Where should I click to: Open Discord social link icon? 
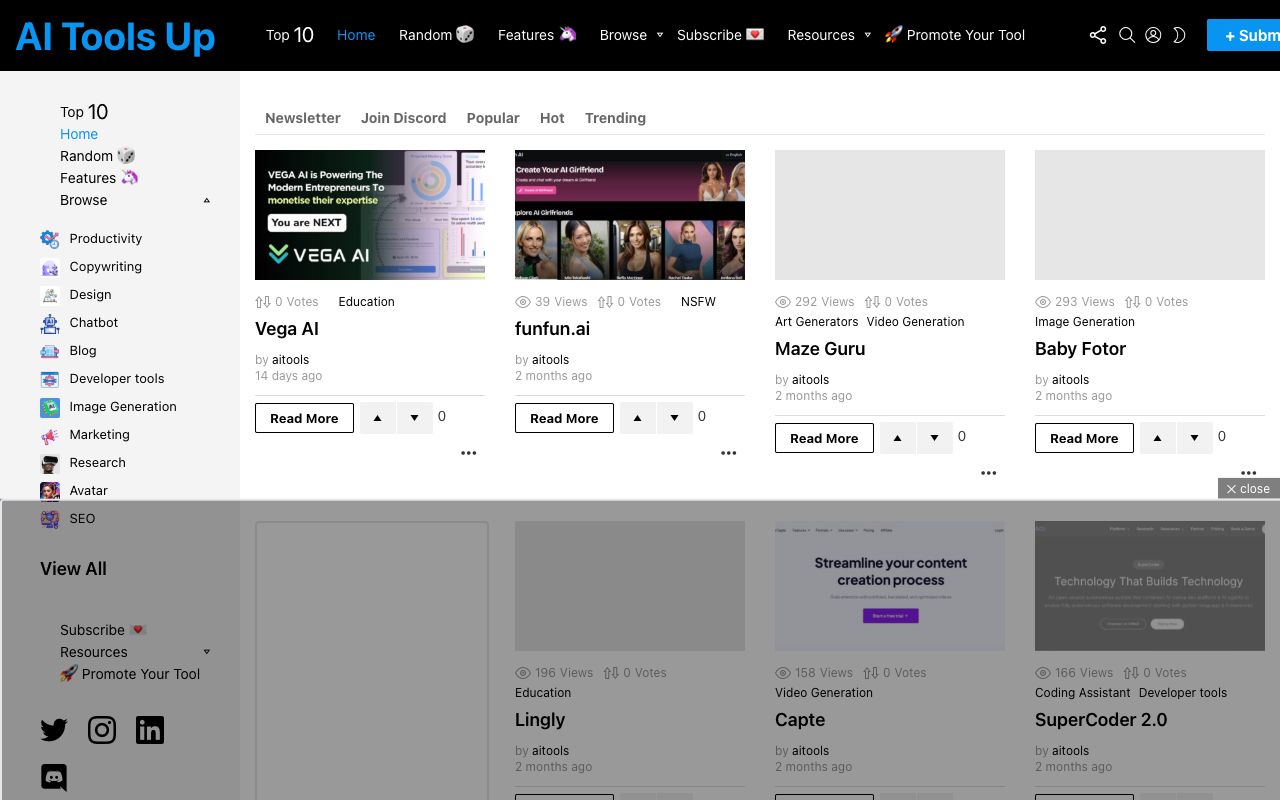[54, 777]
